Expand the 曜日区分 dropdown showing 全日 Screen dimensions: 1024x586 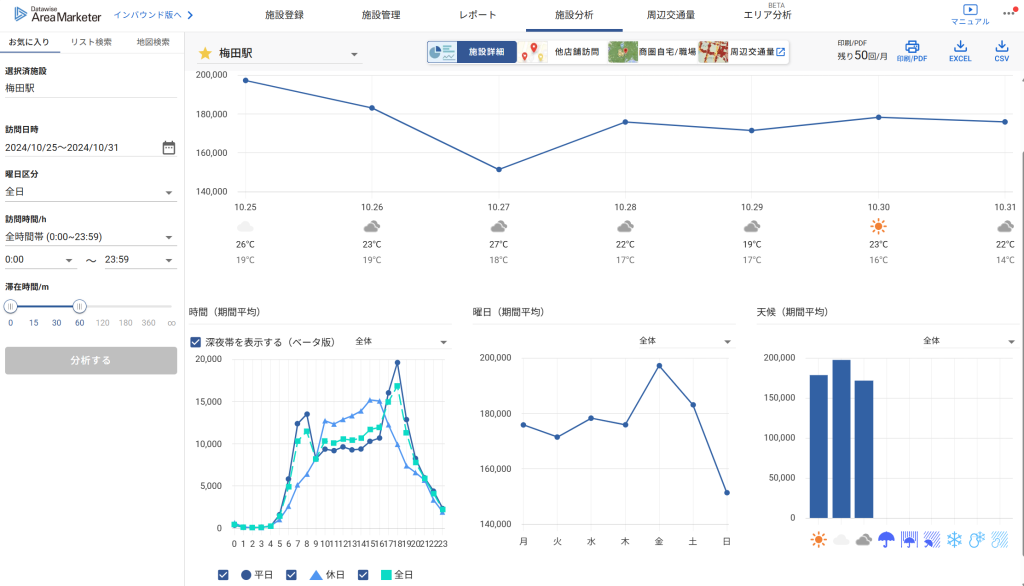90,192
